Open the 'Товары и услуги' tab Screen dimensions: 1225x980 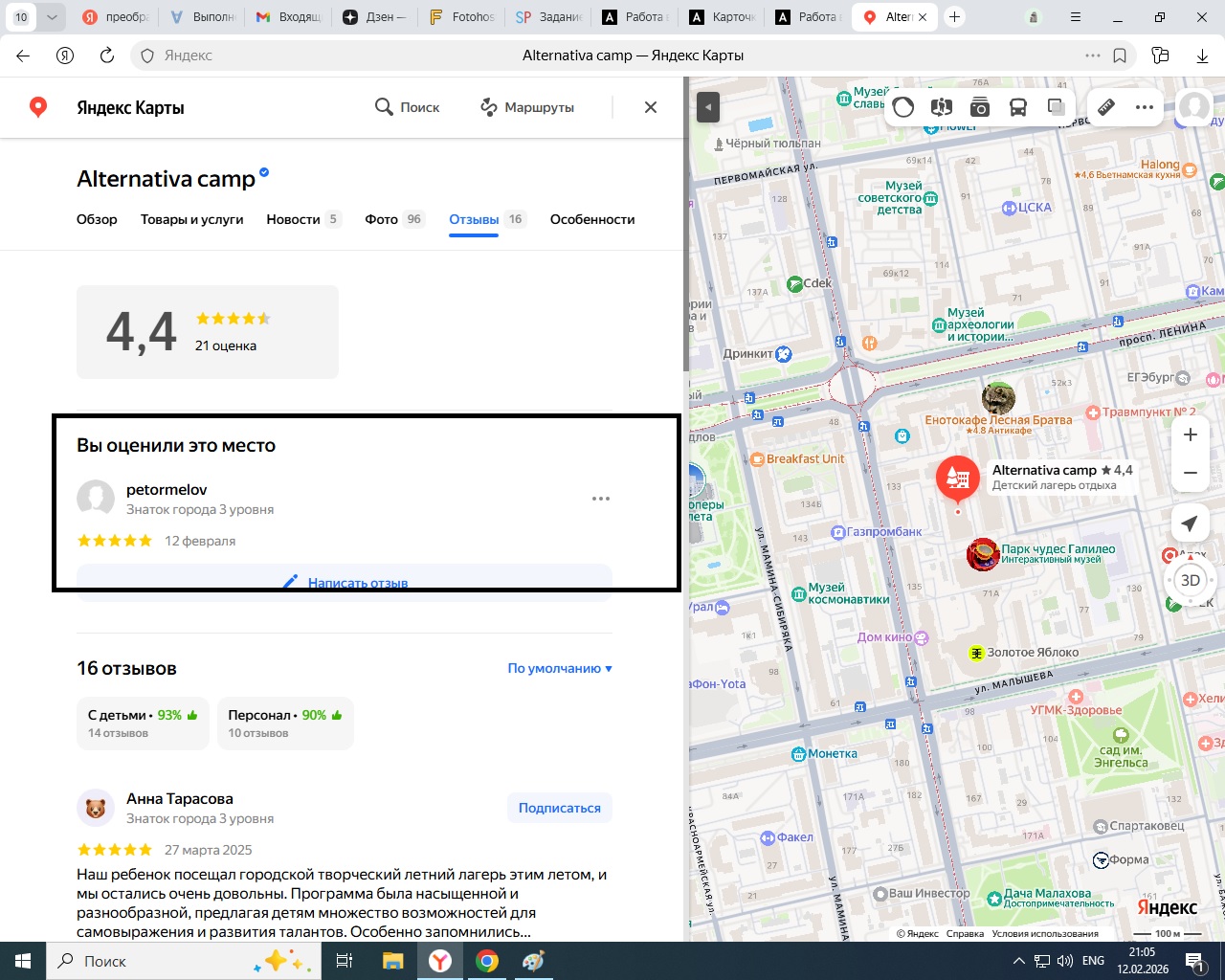[x=191, y=219]
